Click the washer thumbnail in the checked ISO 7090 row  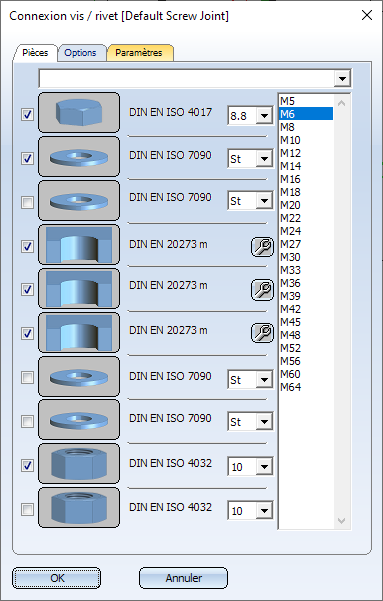(x=79, y=157)
